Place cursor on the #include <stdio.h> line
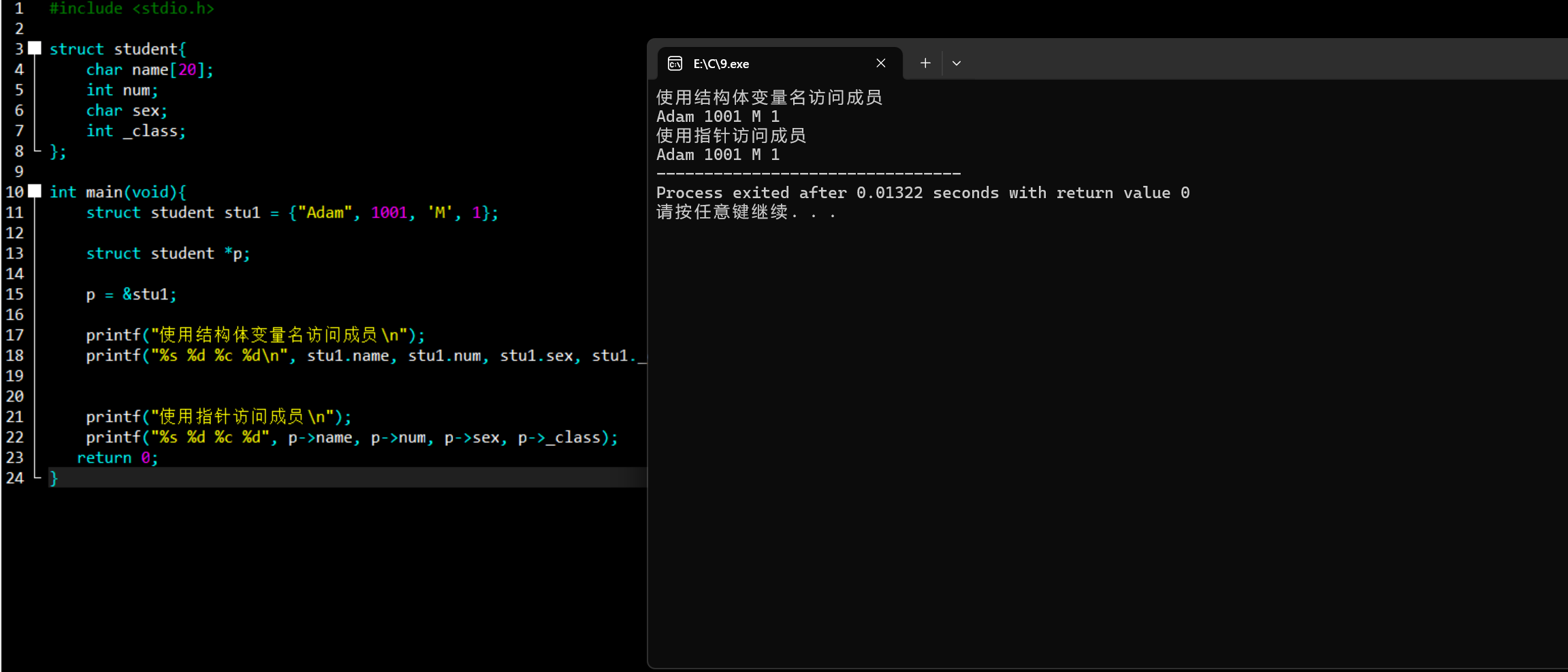The width and height of the screenshot is (1568, 672). (x=131, y=8)
